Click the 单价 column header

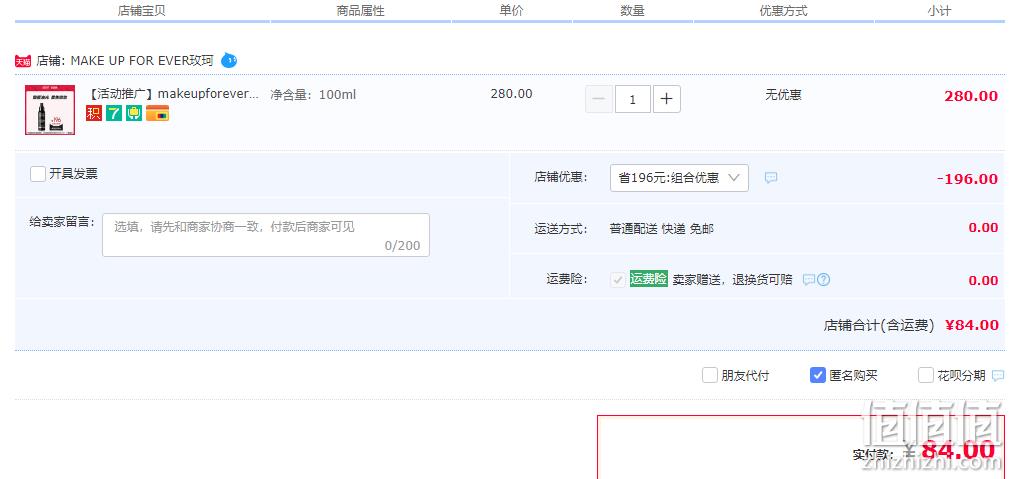pyautogui.click(x=511, y=11)
